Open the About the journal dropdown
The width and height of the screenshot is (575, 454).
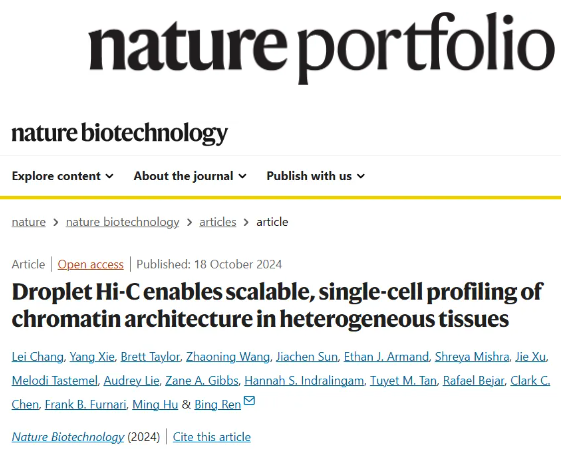[x=190, y=176]
